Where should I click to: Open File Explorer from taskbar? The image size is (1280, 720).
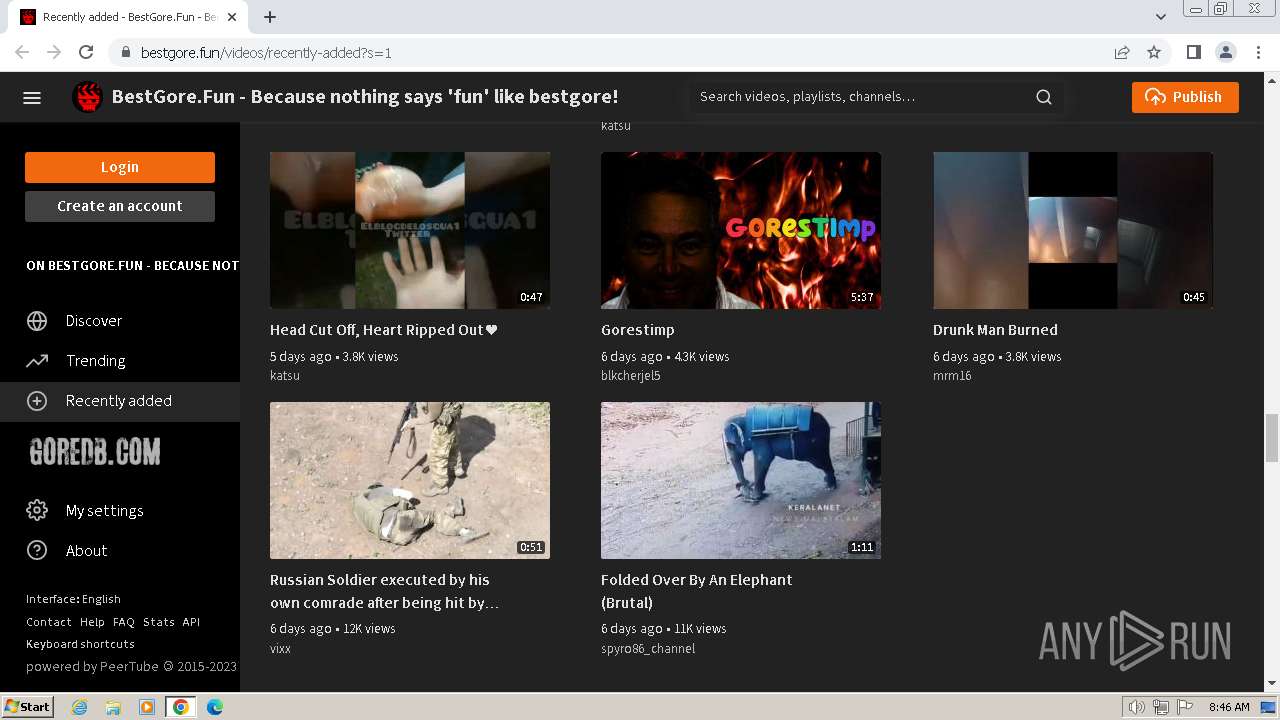tap(113, 707)
